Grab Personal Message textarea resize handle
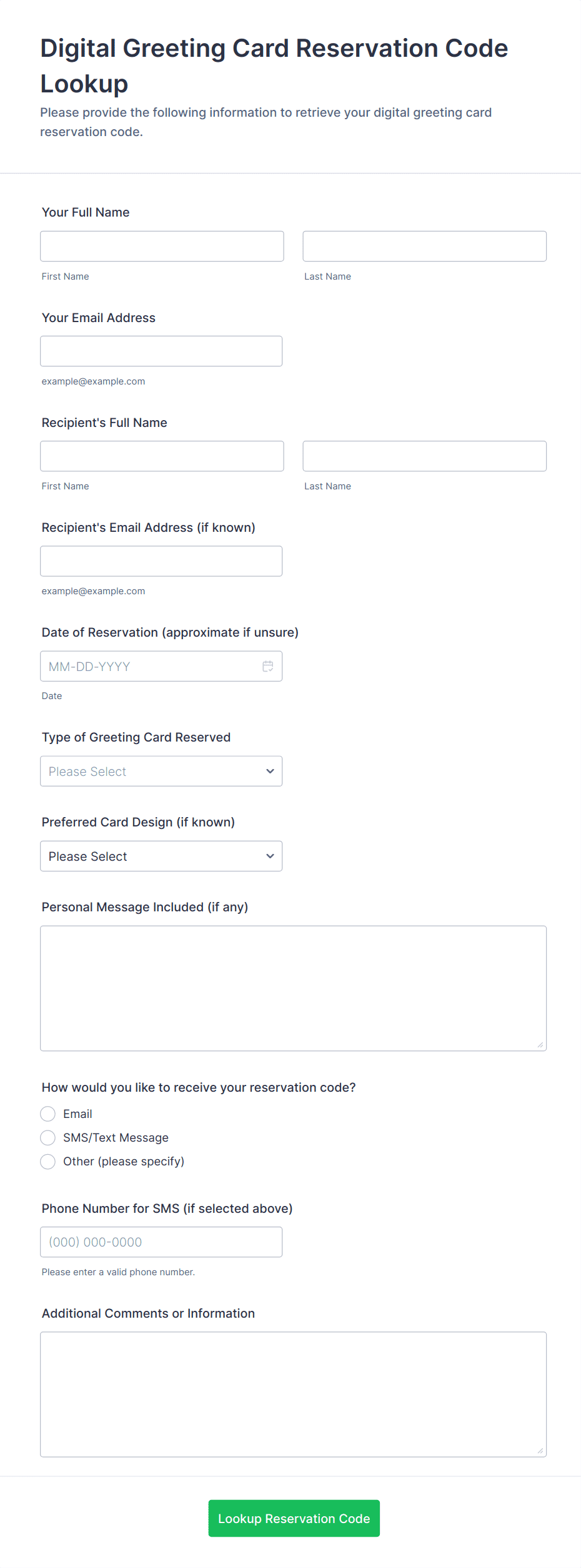 [x=540, y=1045]
